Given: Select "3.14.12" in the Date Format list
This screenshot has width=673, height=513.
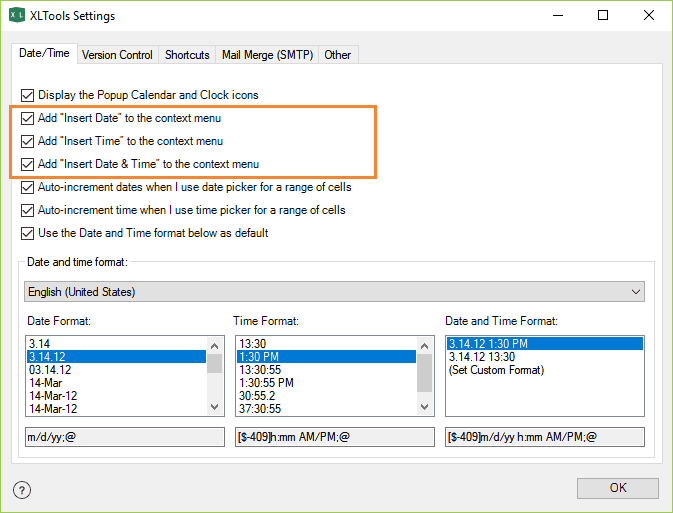Looking at the screenshot, I should pyautogui.click(x=116, y=357).
